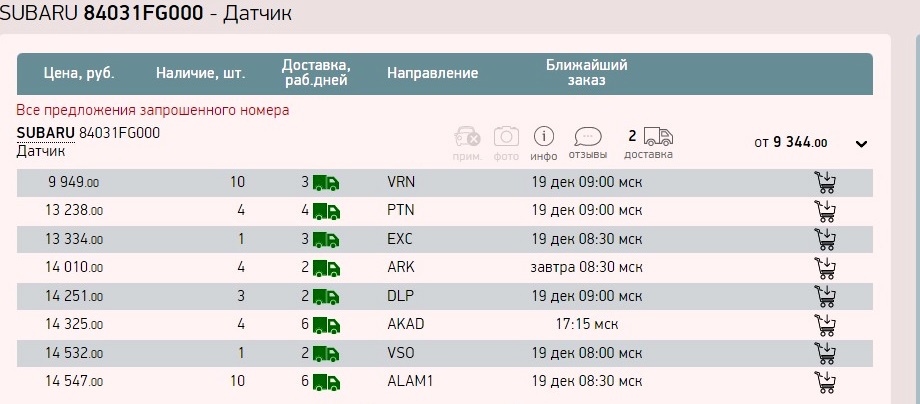Screen dimensions: 920x404
Task: Add the ARK offer to cart
Action: [826, 268]
